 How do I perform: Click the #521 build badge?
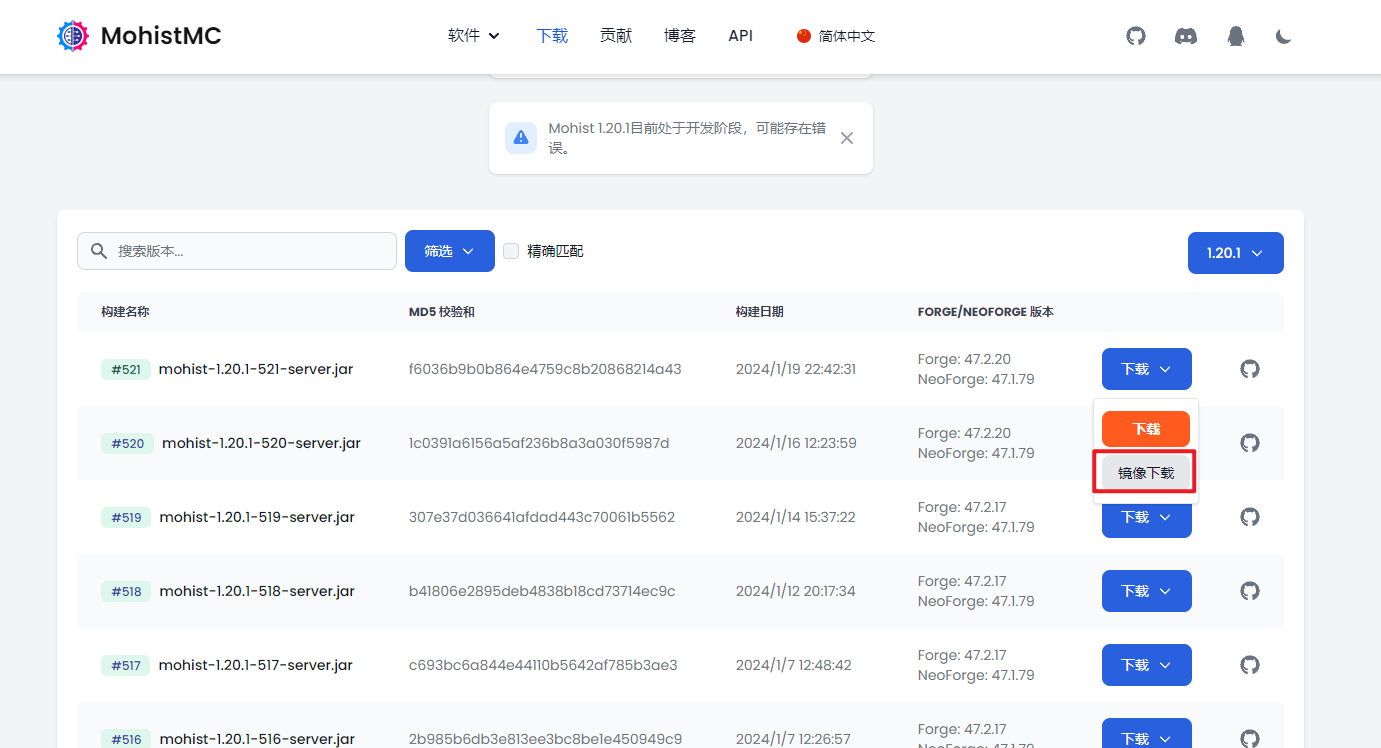click(126, 369)
